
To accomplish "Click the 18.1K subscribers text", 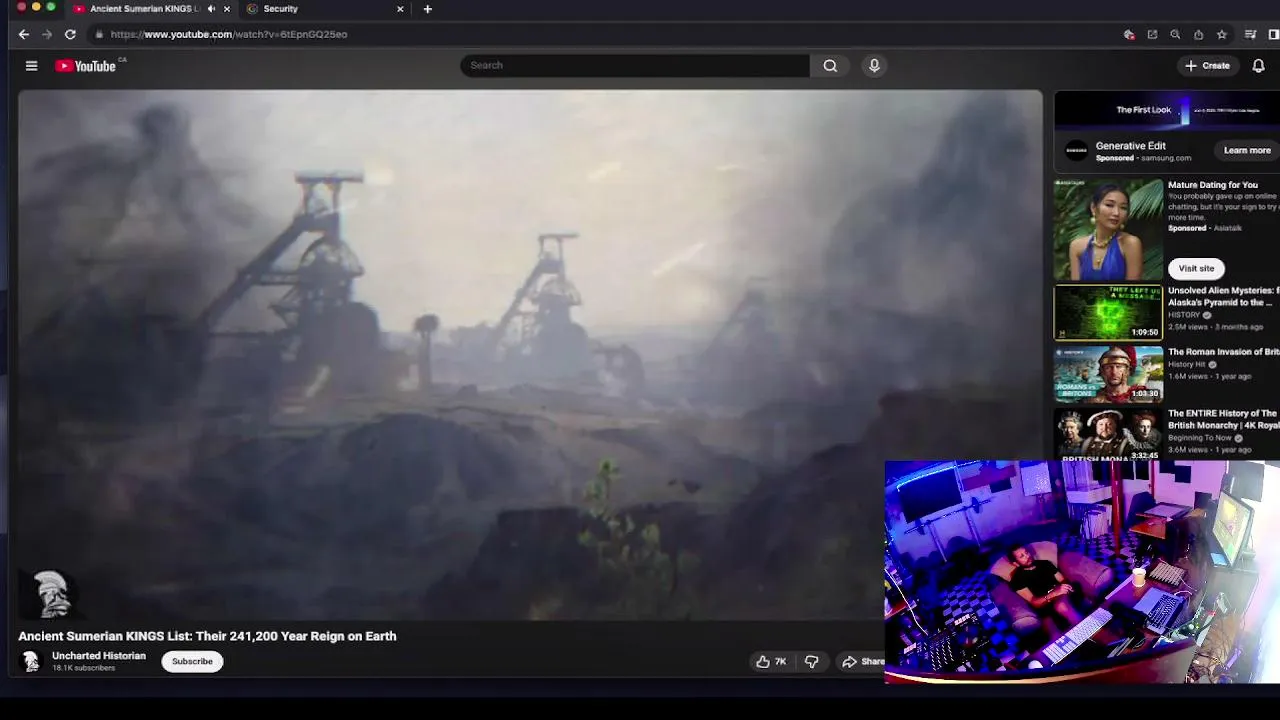I will pyautogui.click(x=83, y=668).
